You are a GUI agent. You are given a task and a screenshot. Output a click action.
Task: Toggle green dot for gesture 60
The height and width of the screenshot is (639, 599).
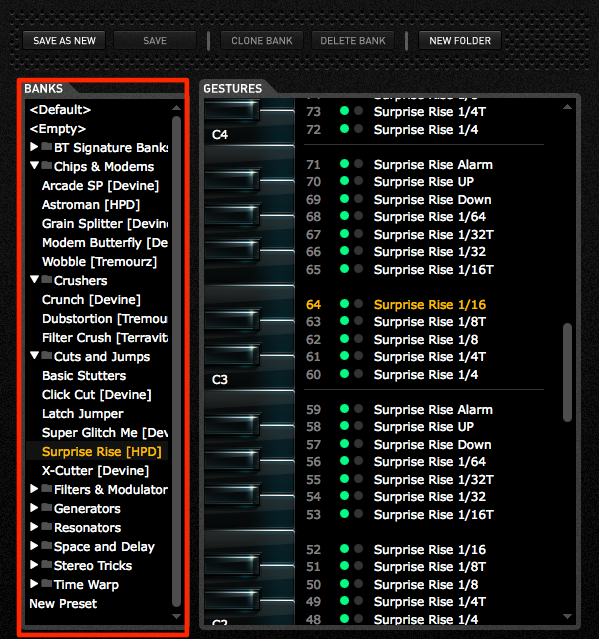pyautogui.click(x=344, y=374)
